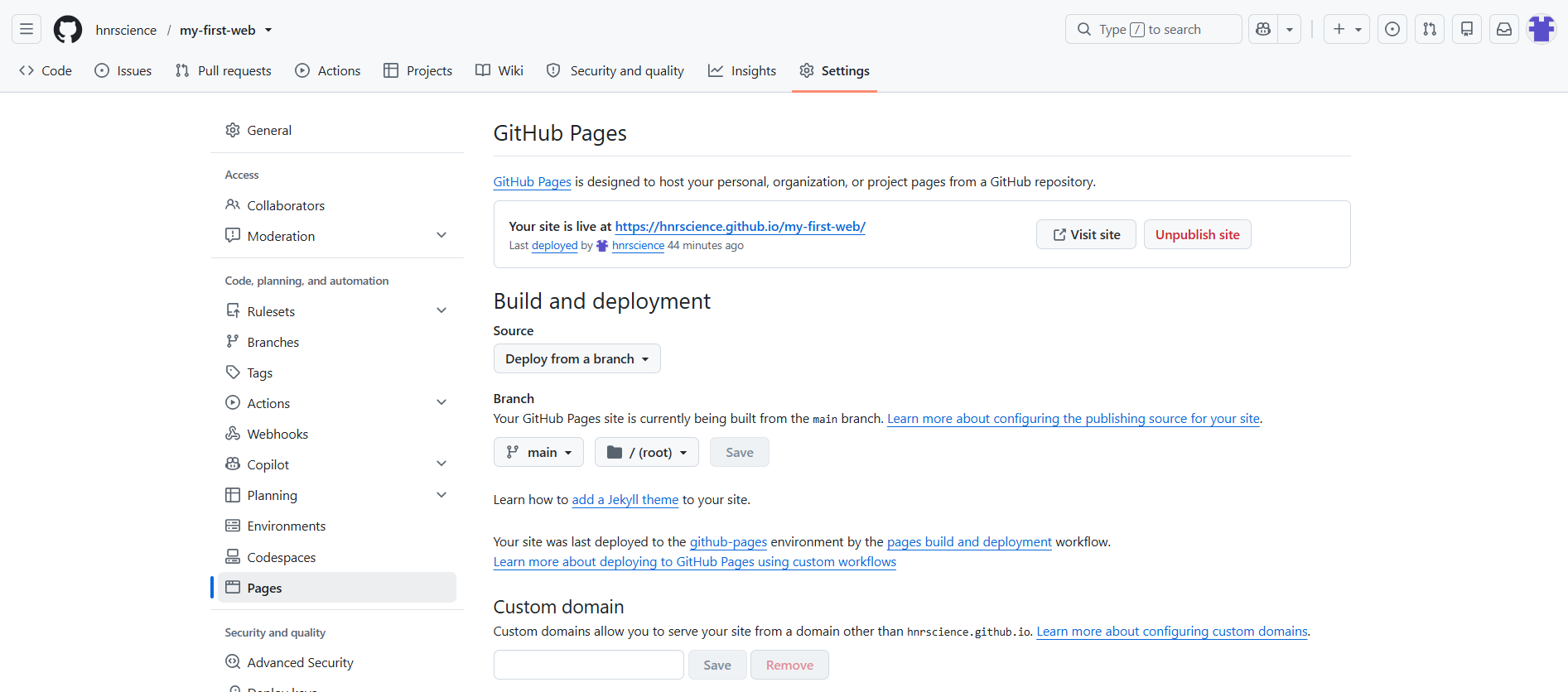Image resolution: width=1568 pixels, height=692 pixels.
Task: Focus the custom domain text field
Action: pos(589,665)
